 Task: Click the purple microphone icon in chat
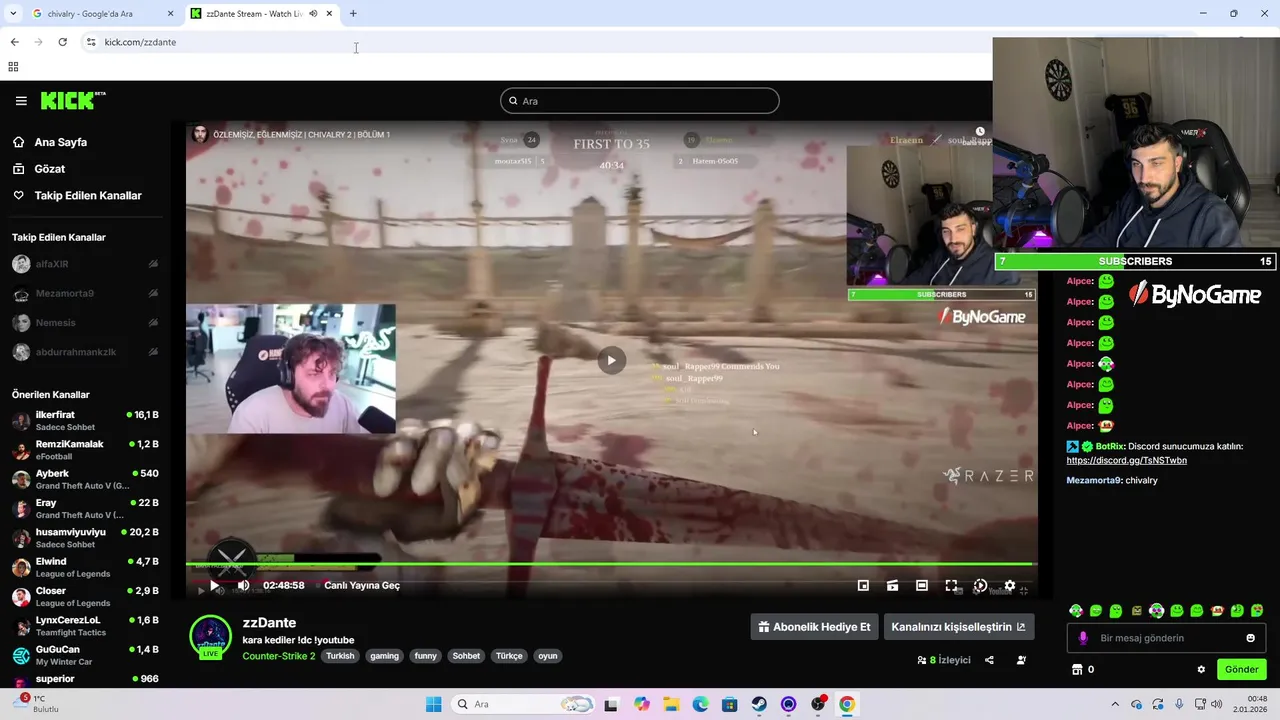point(1083,638)
